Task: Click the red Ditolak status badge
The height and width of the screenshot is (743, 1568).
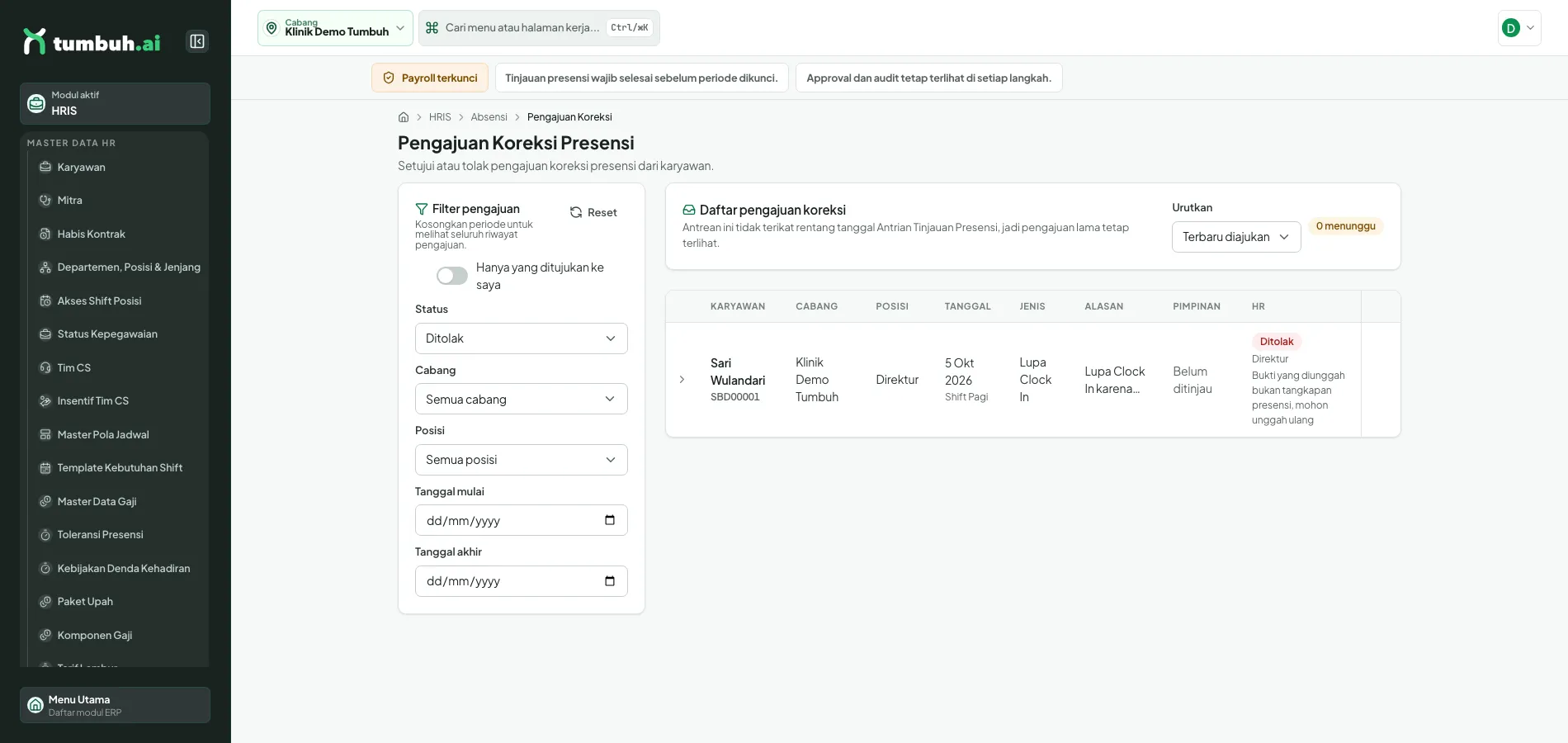Action: coord(1277,342)
